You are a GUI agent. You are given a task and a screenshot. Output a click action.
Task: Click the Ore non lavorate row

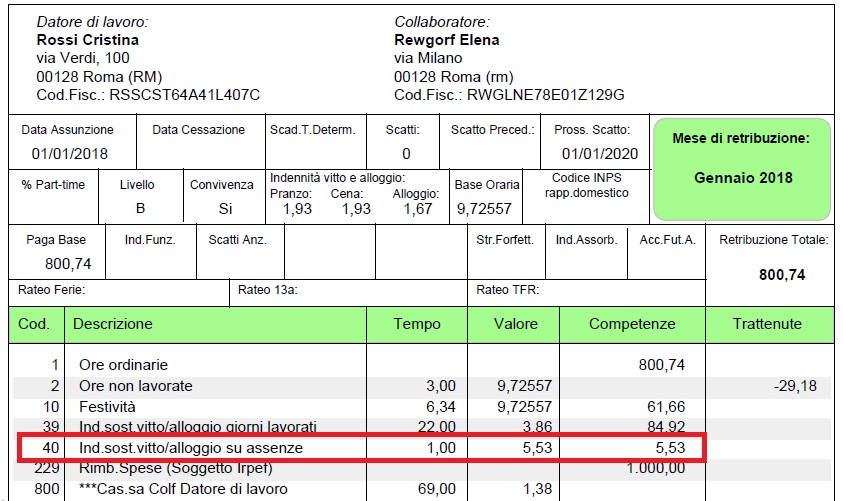(x=135, y=386)
